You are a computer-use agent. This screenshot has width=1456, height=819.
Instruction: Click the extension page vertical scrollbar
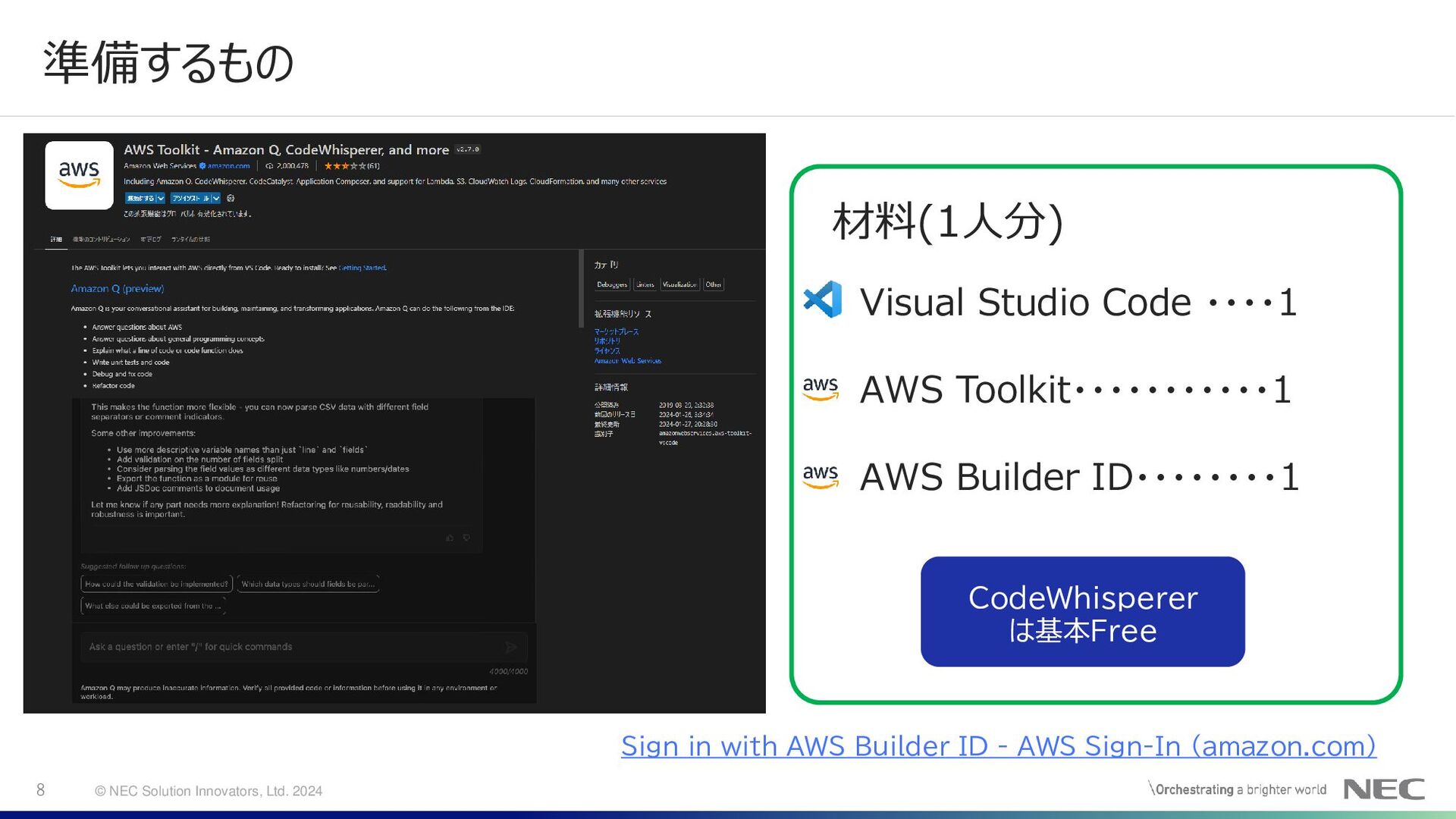(582, 289)
